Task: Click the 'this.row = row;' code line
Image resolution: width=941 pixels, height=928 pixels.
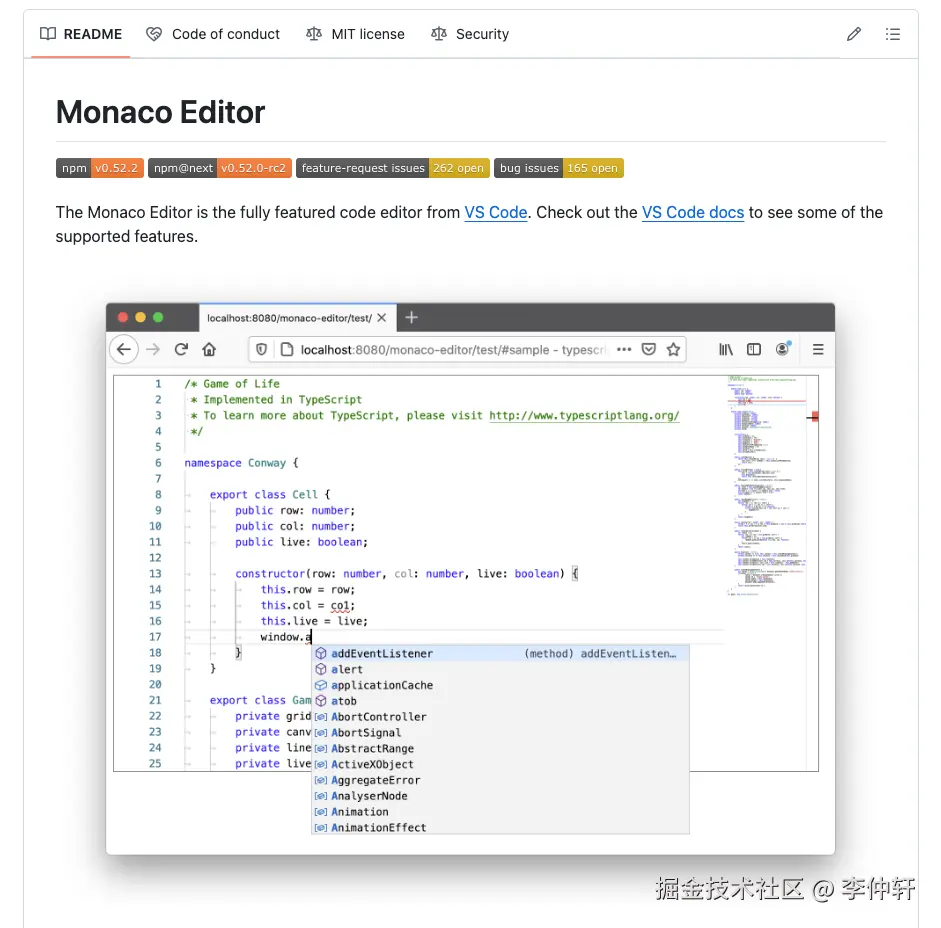Action: point(308,589)
